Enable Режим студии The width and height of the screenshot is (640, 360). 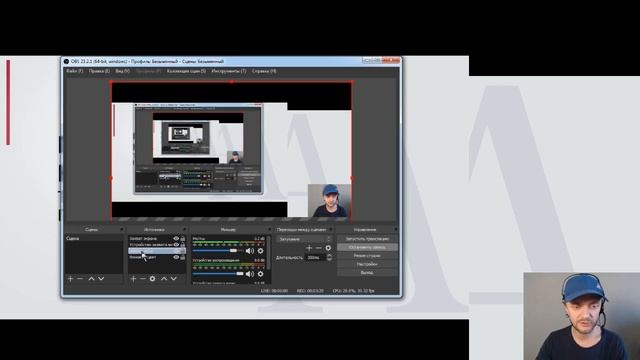[x=367, y=256]
